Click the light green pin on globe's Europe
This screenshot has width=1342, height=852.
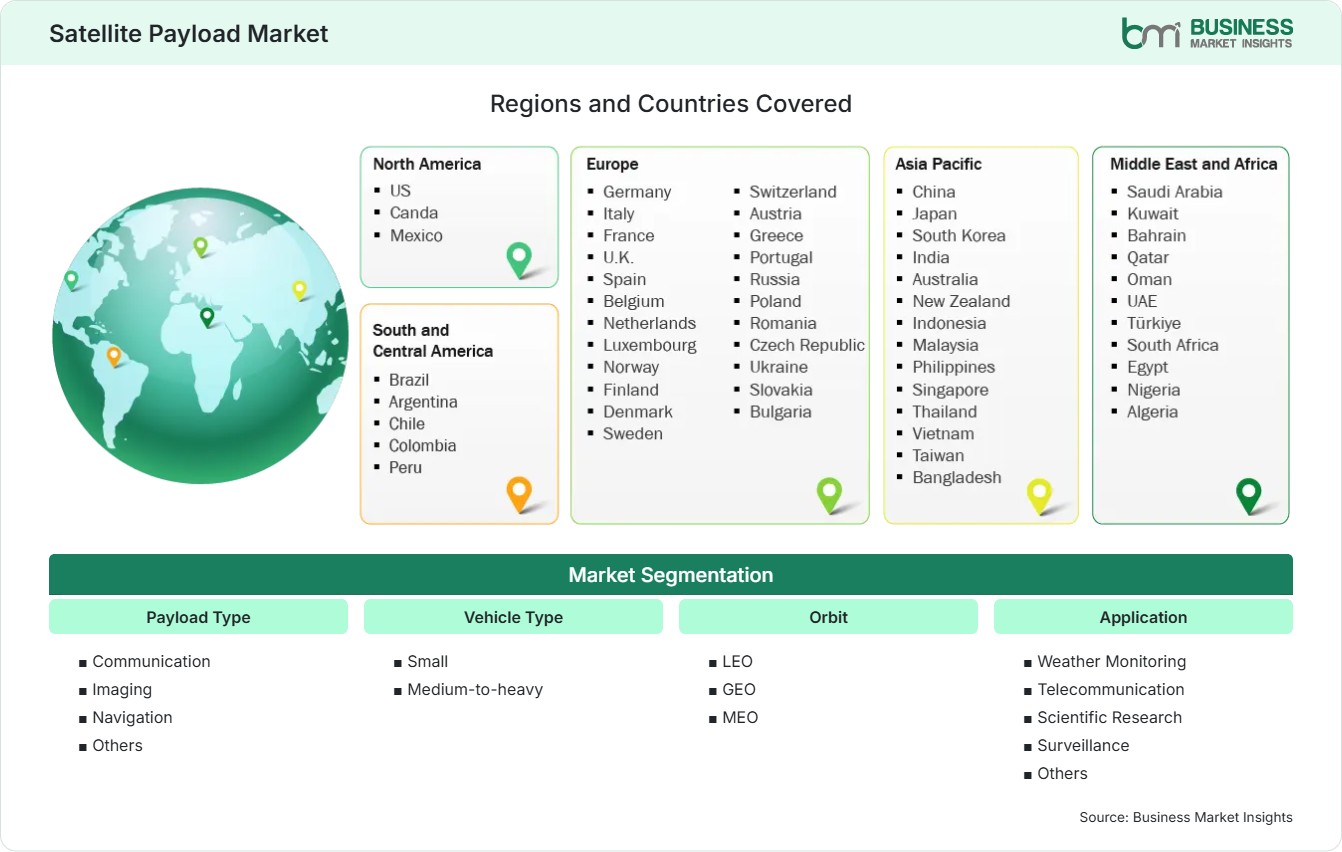[x=200, y=246]
